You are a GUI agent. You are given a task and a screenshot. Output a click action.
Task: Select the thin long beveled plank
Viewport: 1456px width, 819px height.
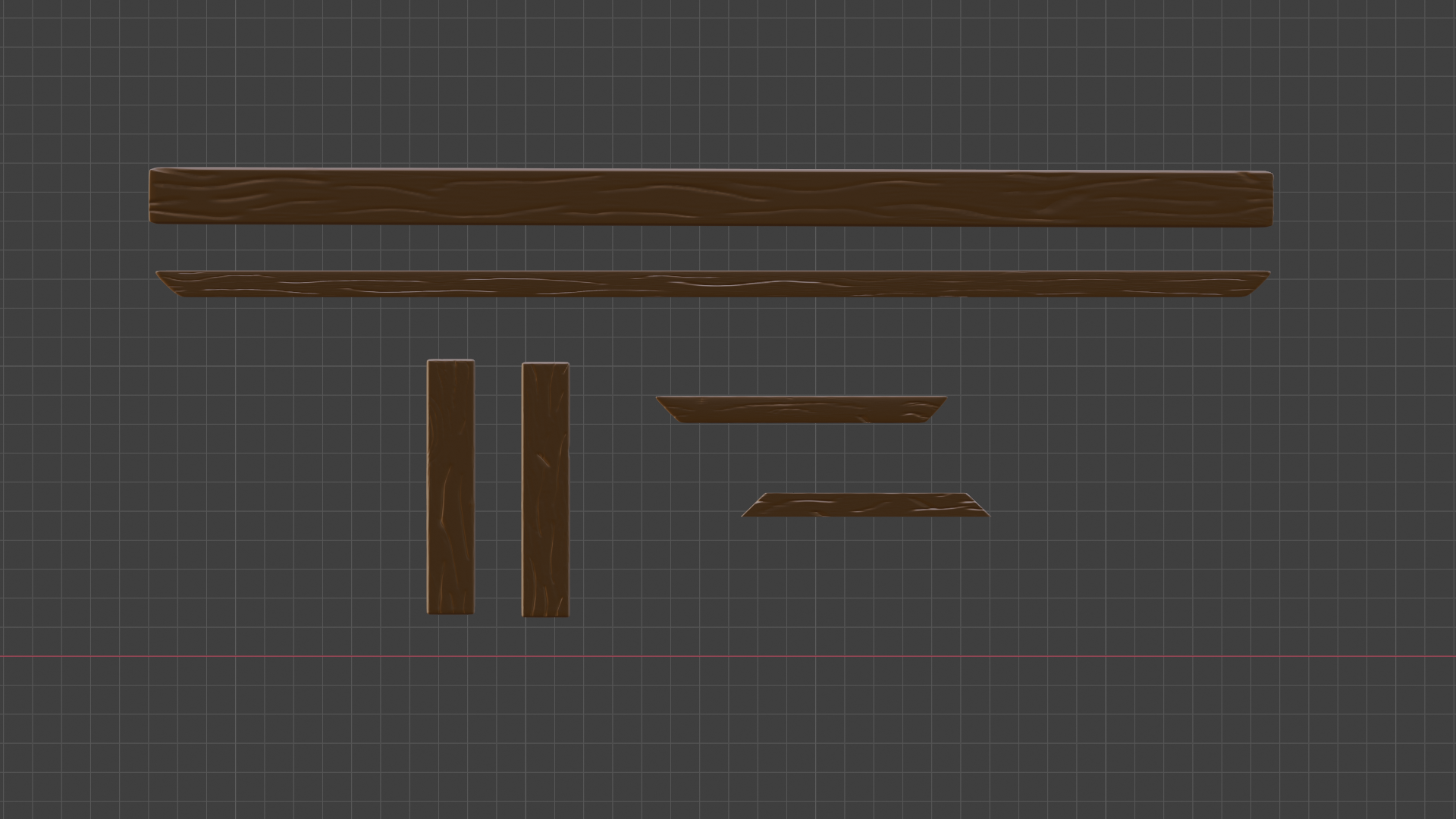click(x=713, y=284)
